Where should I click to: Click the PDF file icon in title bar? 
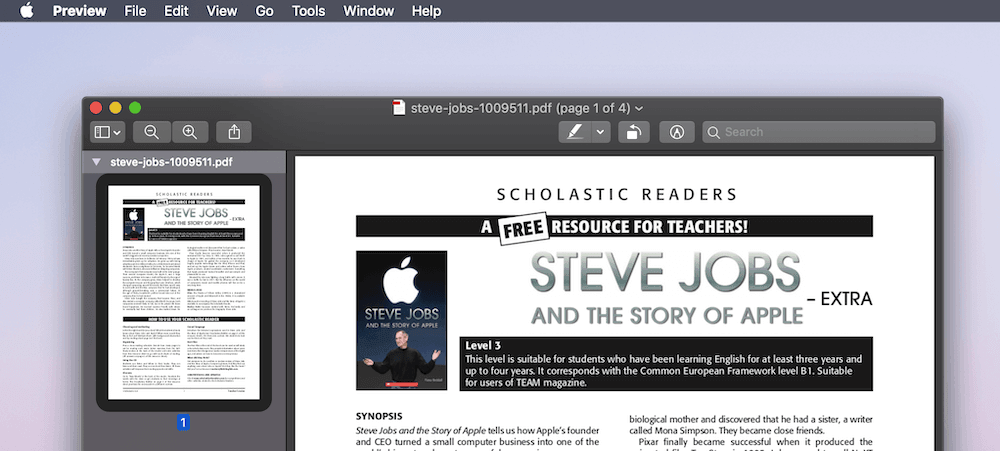pos(399,108)
